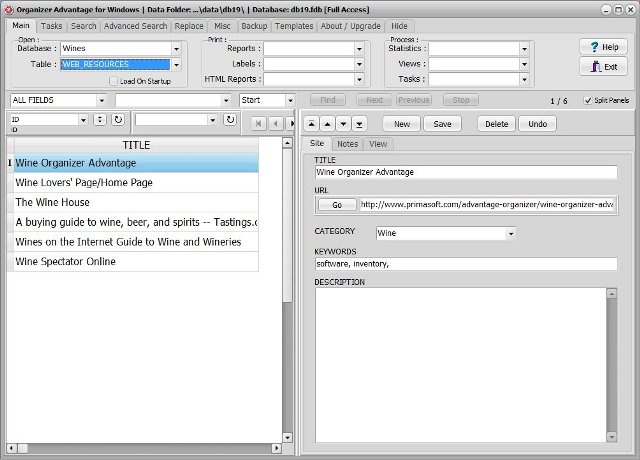The width and height of the screenshot is (640, 460).
Task: Open the Templates tab
Action: pyautogui.click(x=294, y=26)
